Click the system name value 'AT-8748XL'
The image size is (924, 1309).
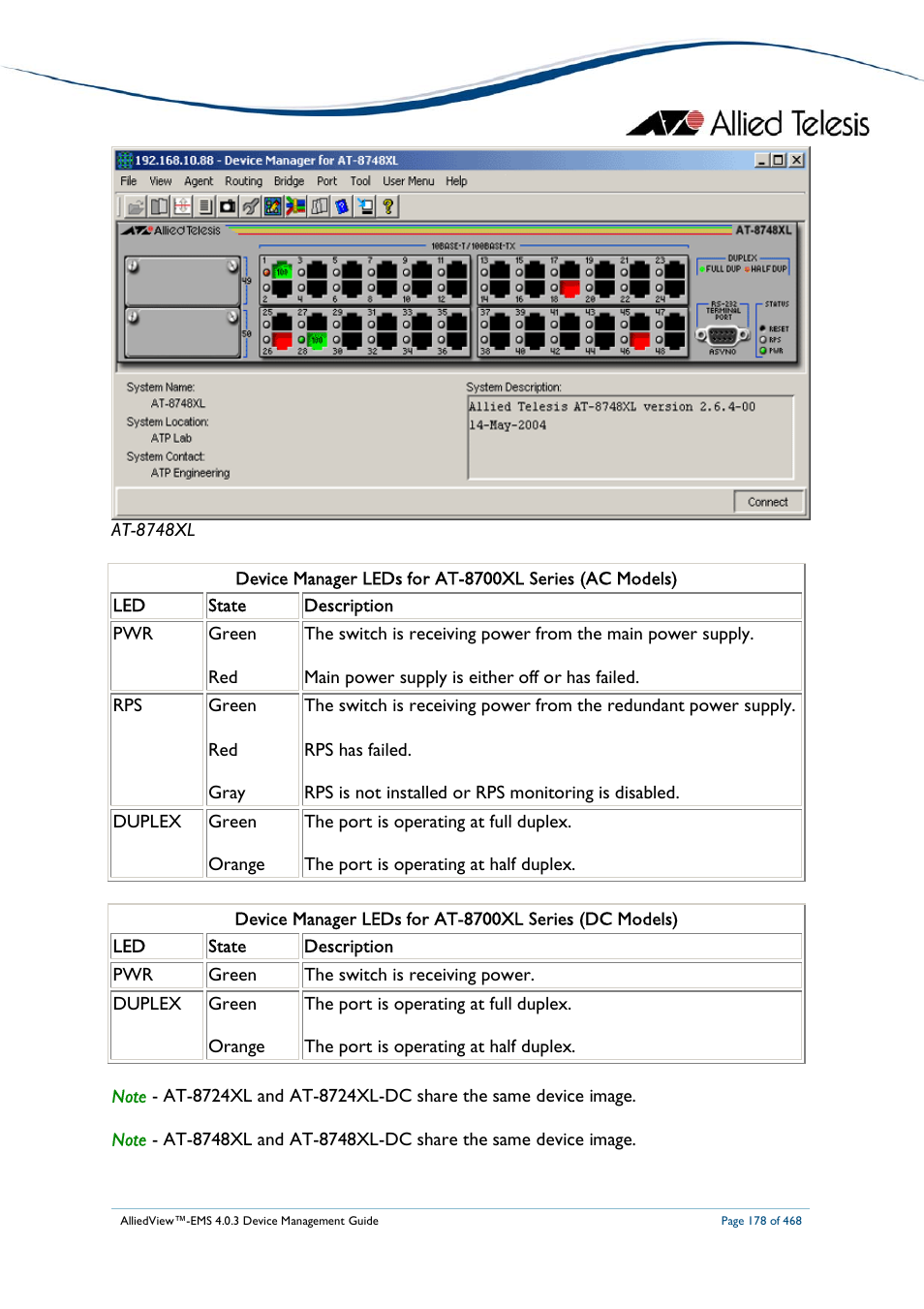point(178,404)
